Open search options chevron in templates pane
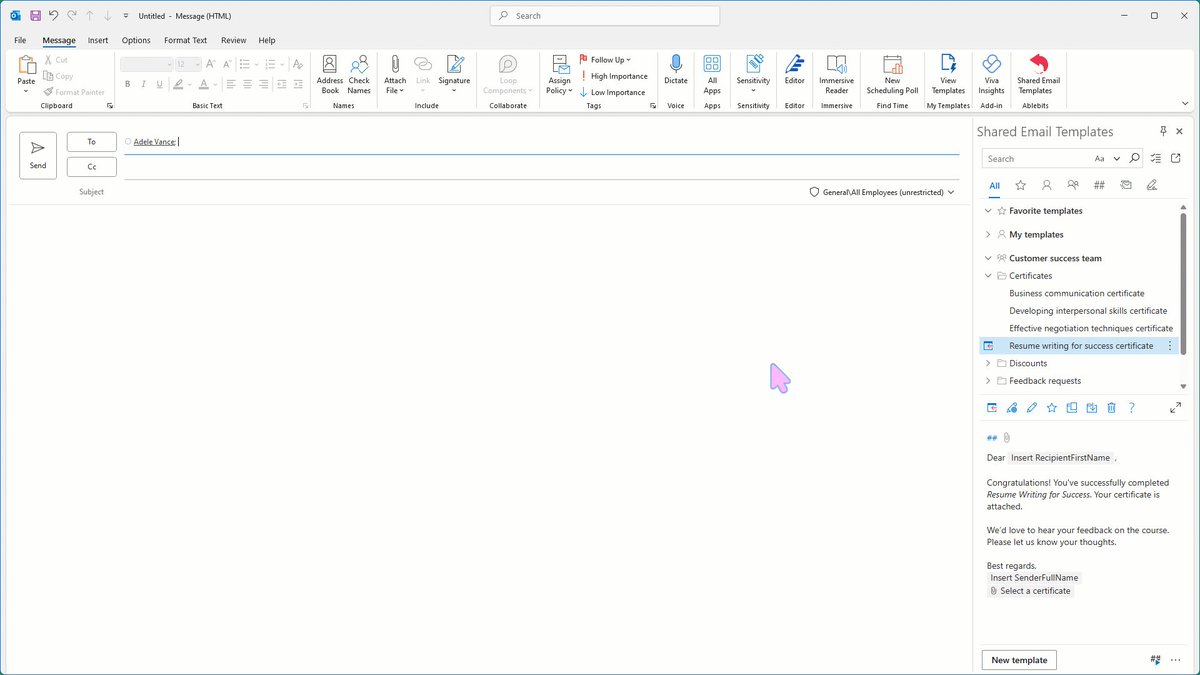The image size is (1200, 675). point(1117,158)
